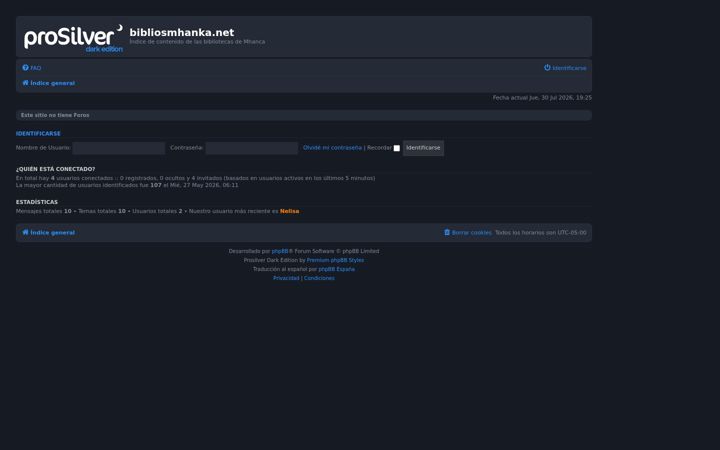
Task: Open phpBB link in footer credits
Action: coord(280,251)
